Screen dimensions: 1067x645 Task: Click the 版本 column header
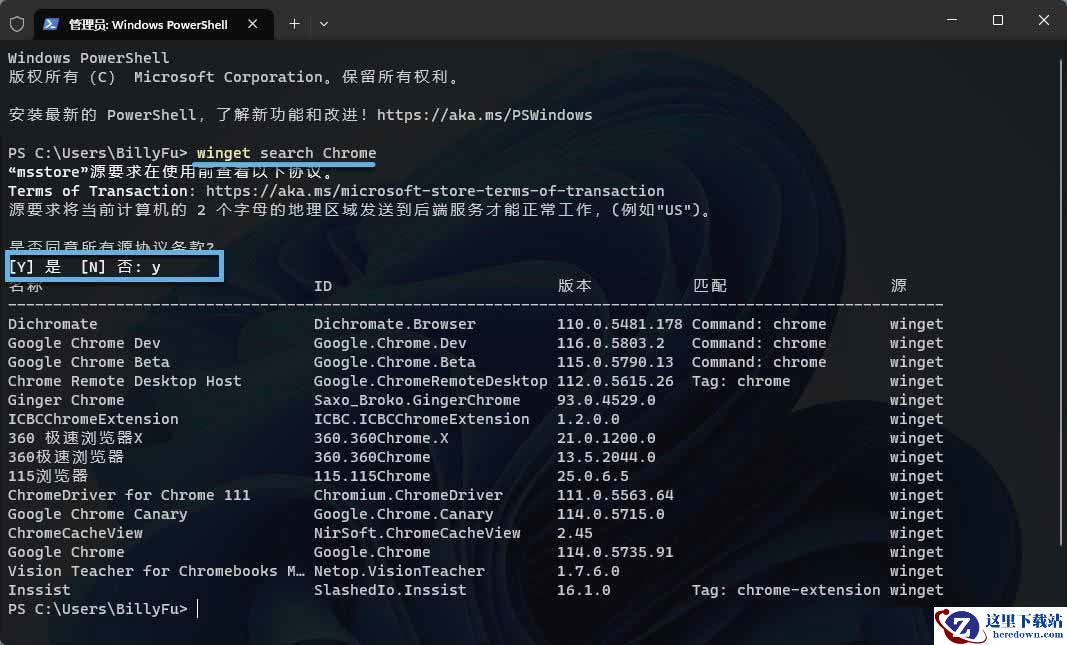(574, 286)
